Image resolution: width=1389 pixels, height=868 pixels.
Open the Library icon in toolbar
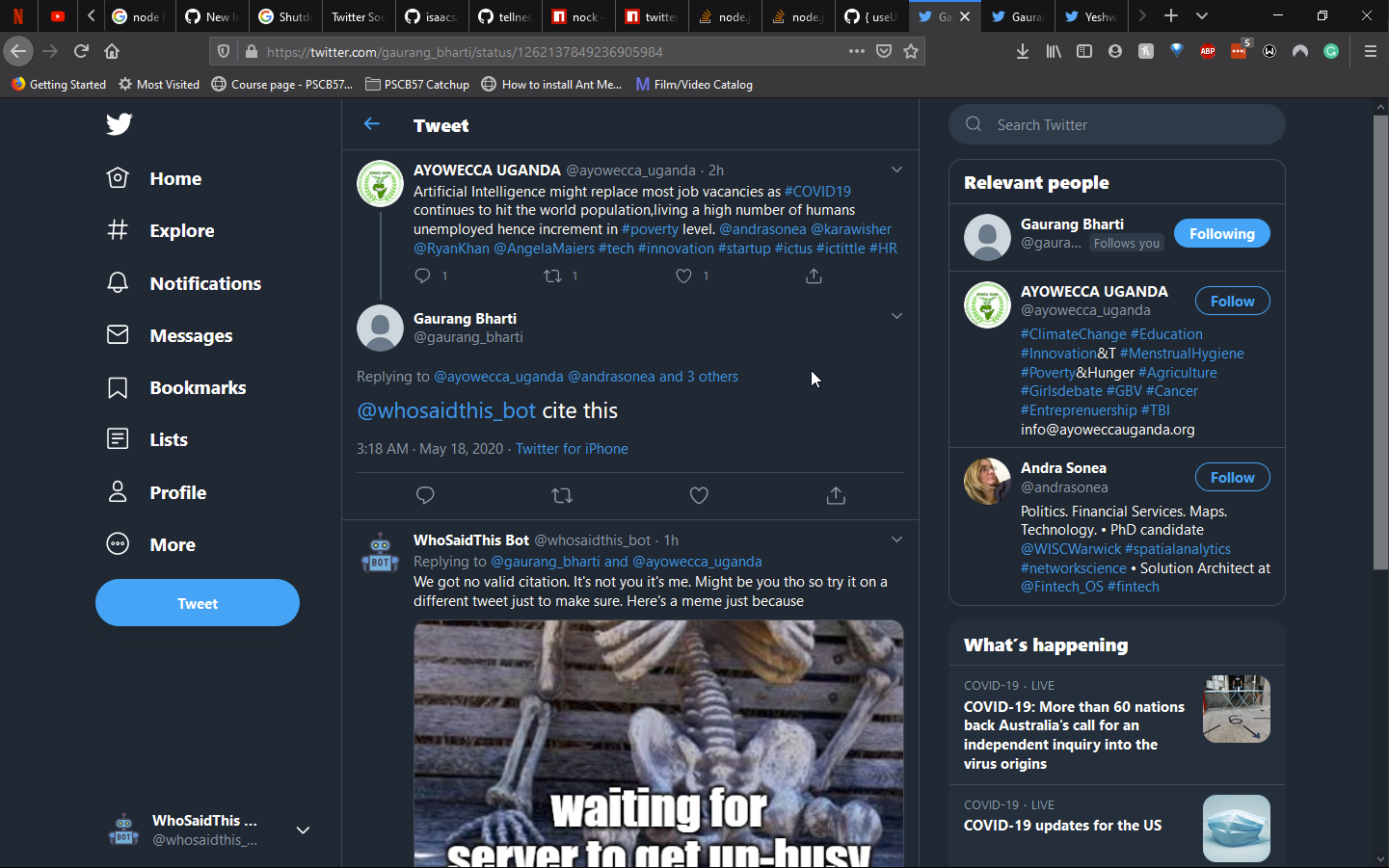click(1054, 51)
